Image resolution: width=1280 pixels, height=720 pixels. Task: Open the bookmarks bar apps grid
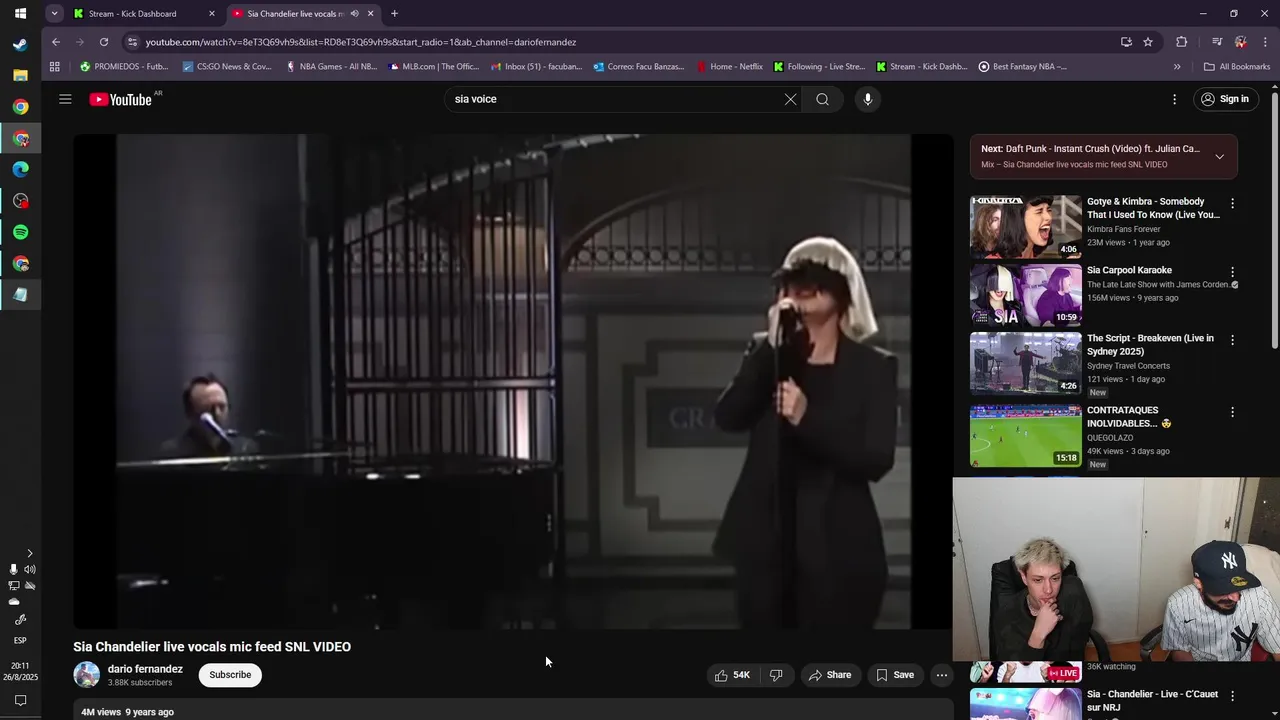click(x=55, y=67)
